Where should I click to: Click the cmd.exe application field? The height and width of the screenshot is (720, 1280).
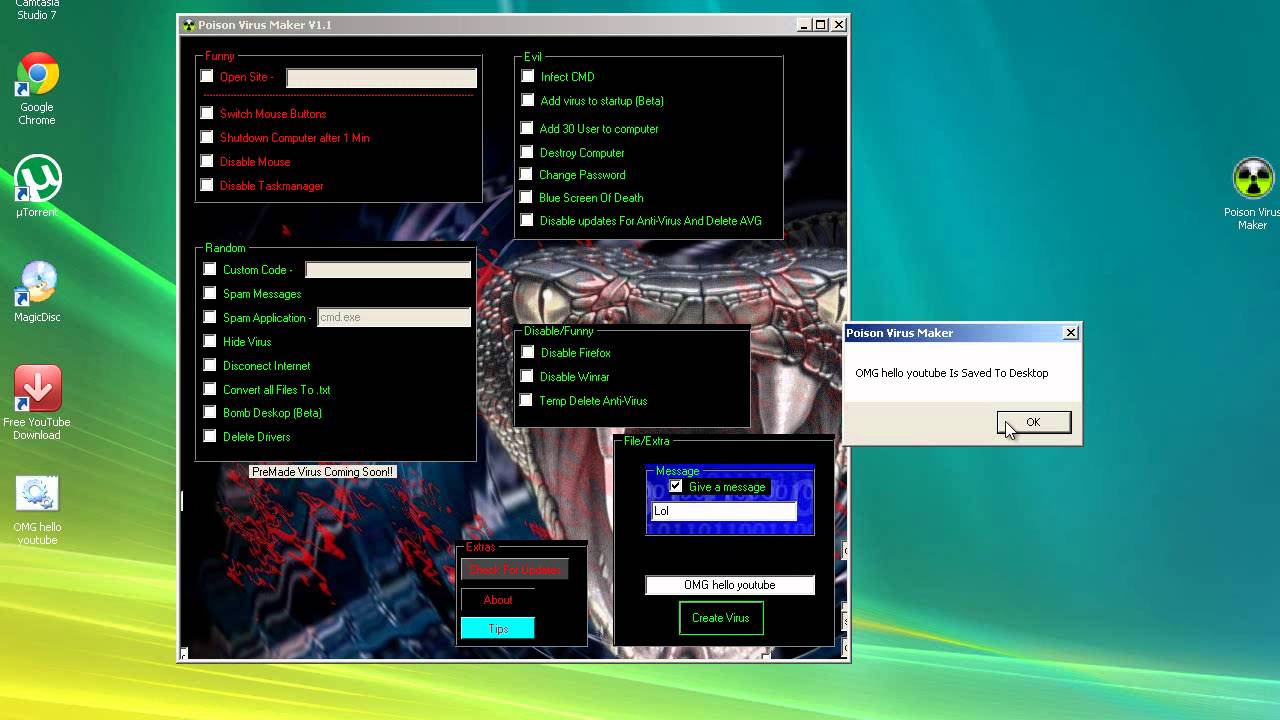point(394,317)
